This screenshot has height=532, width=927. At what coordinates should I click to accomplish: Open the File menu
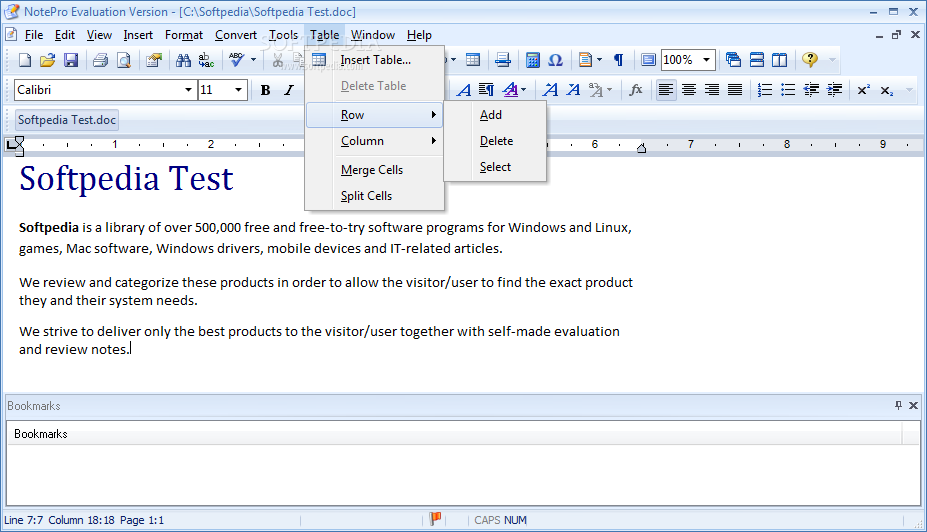point(34,35)
